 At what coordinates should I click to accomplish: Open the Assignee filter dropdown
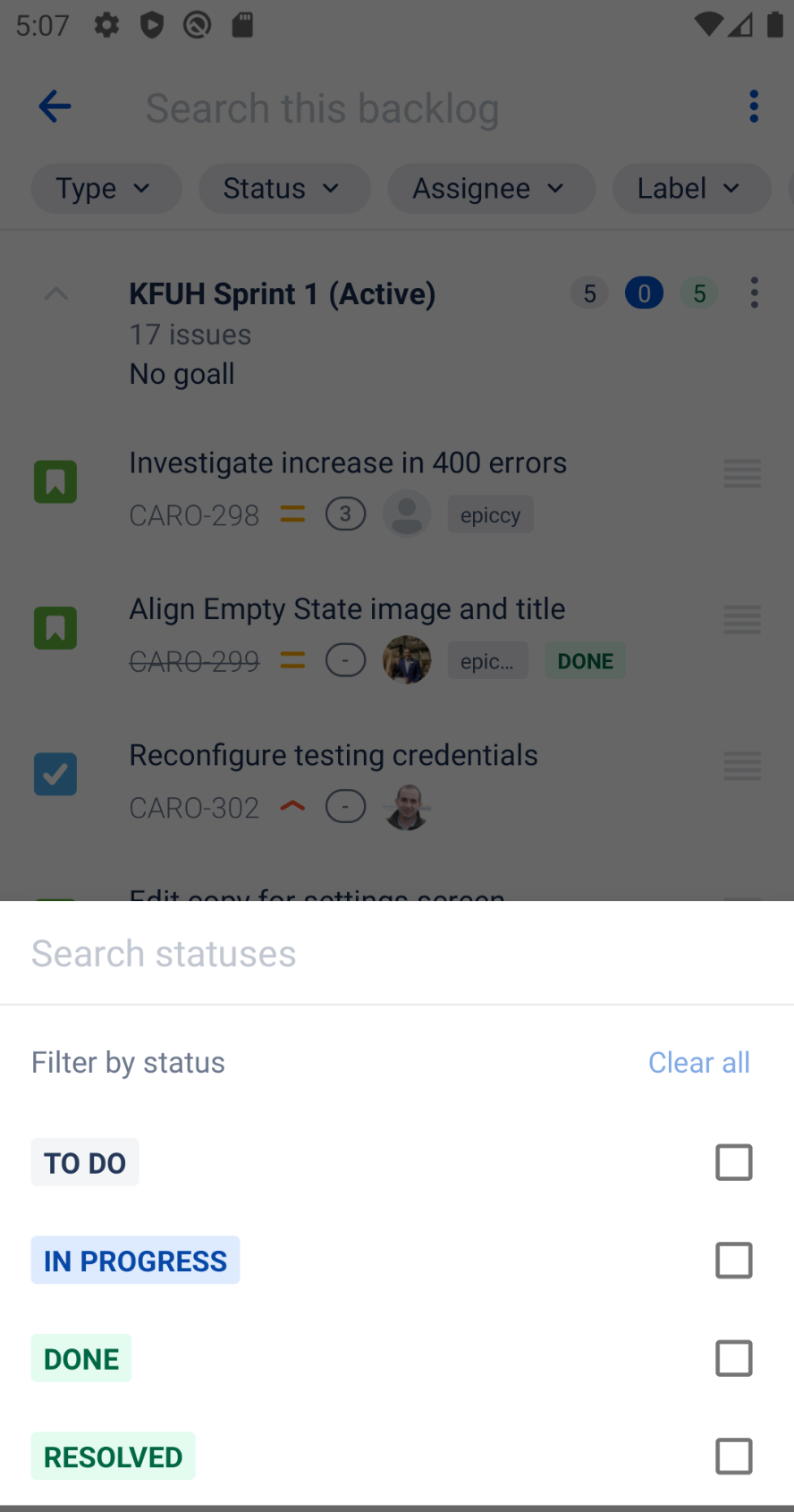coord(491,189)
